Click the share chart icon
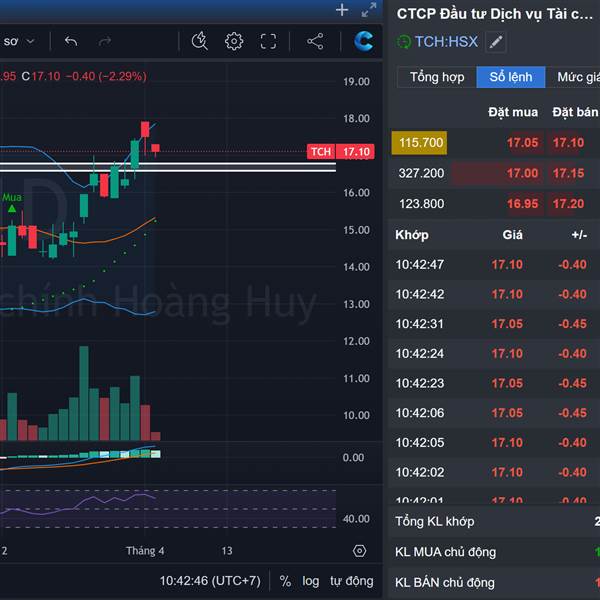The image size is (600, 600). [315, 41]
